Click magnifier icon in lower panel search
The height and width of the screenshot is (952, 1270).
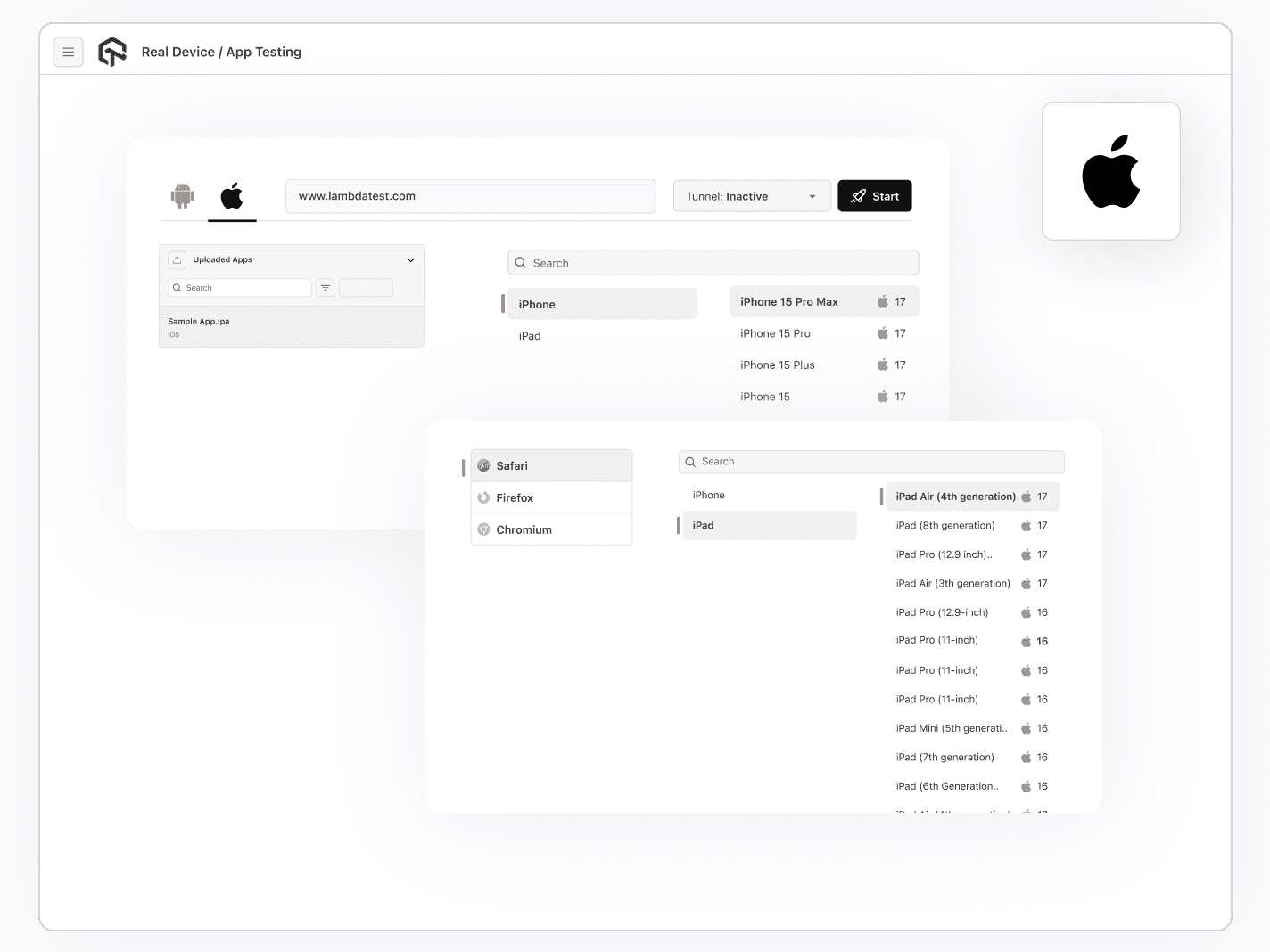point(690,462)
